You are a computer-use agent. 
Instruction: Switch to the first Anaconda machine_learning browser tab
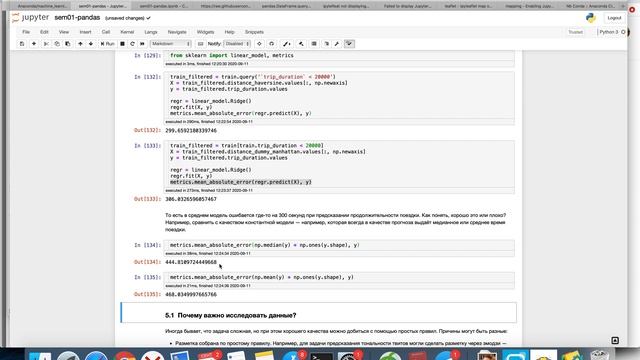[x=42, y=6]
